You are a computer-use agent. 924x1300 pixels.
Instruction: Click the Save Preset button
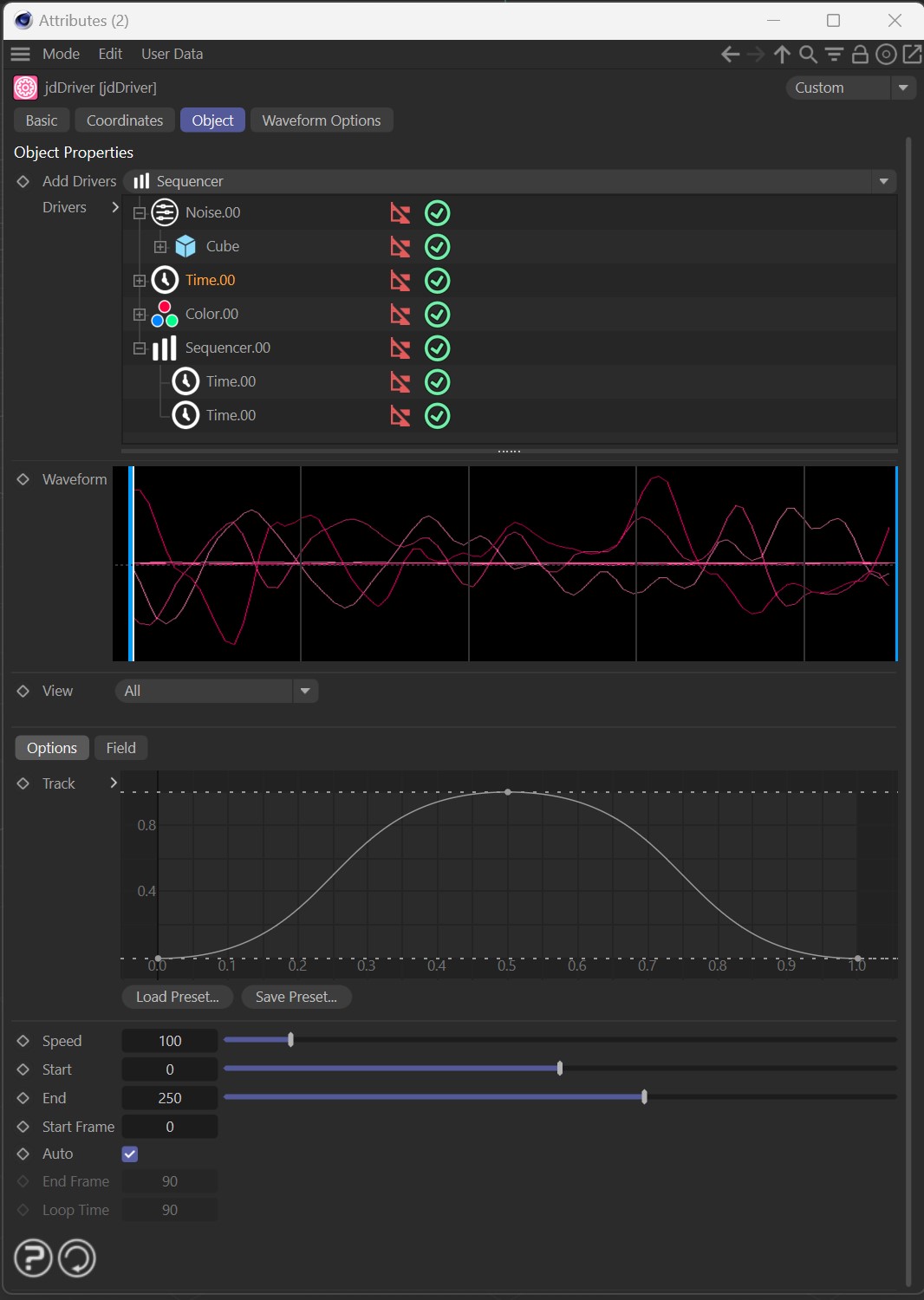point(296,997)
